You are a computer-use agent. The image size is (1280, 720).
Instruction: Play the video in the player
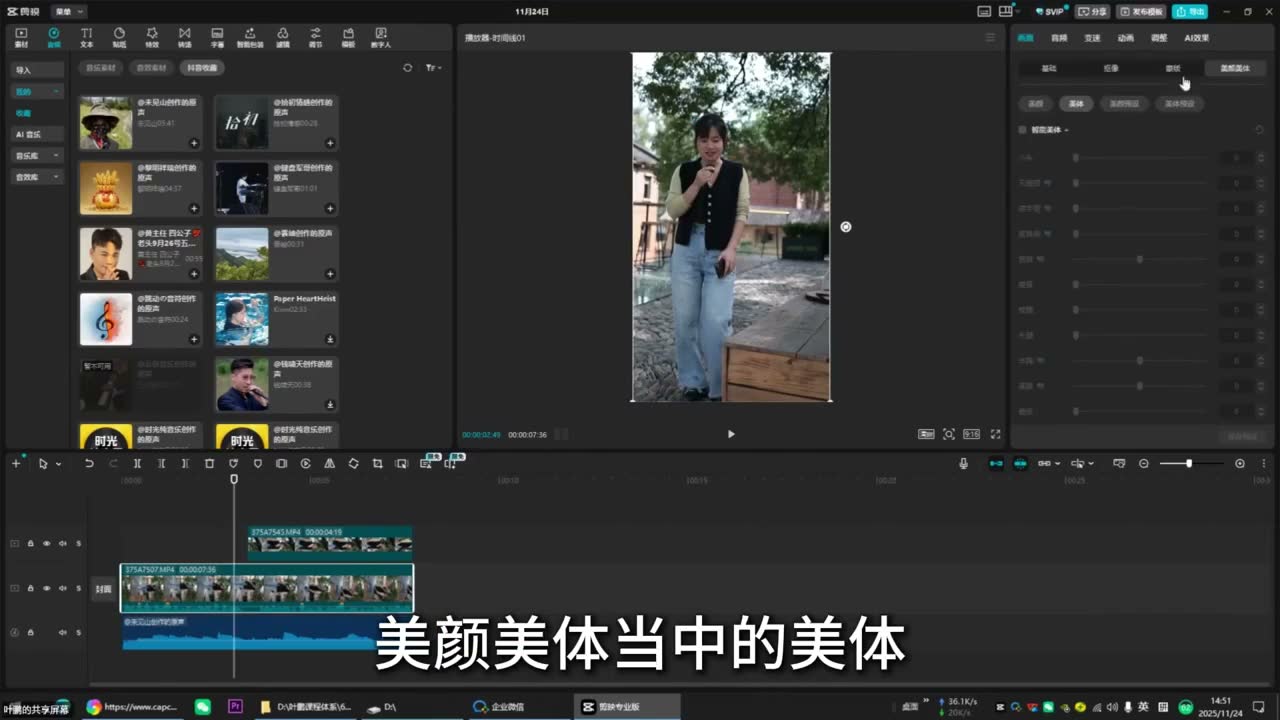731,434
